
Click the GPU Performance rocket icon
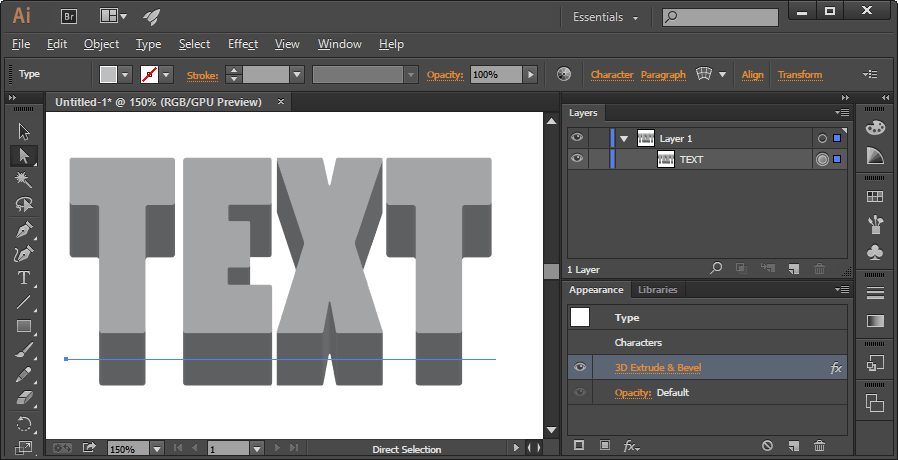(x=151, y=17)
